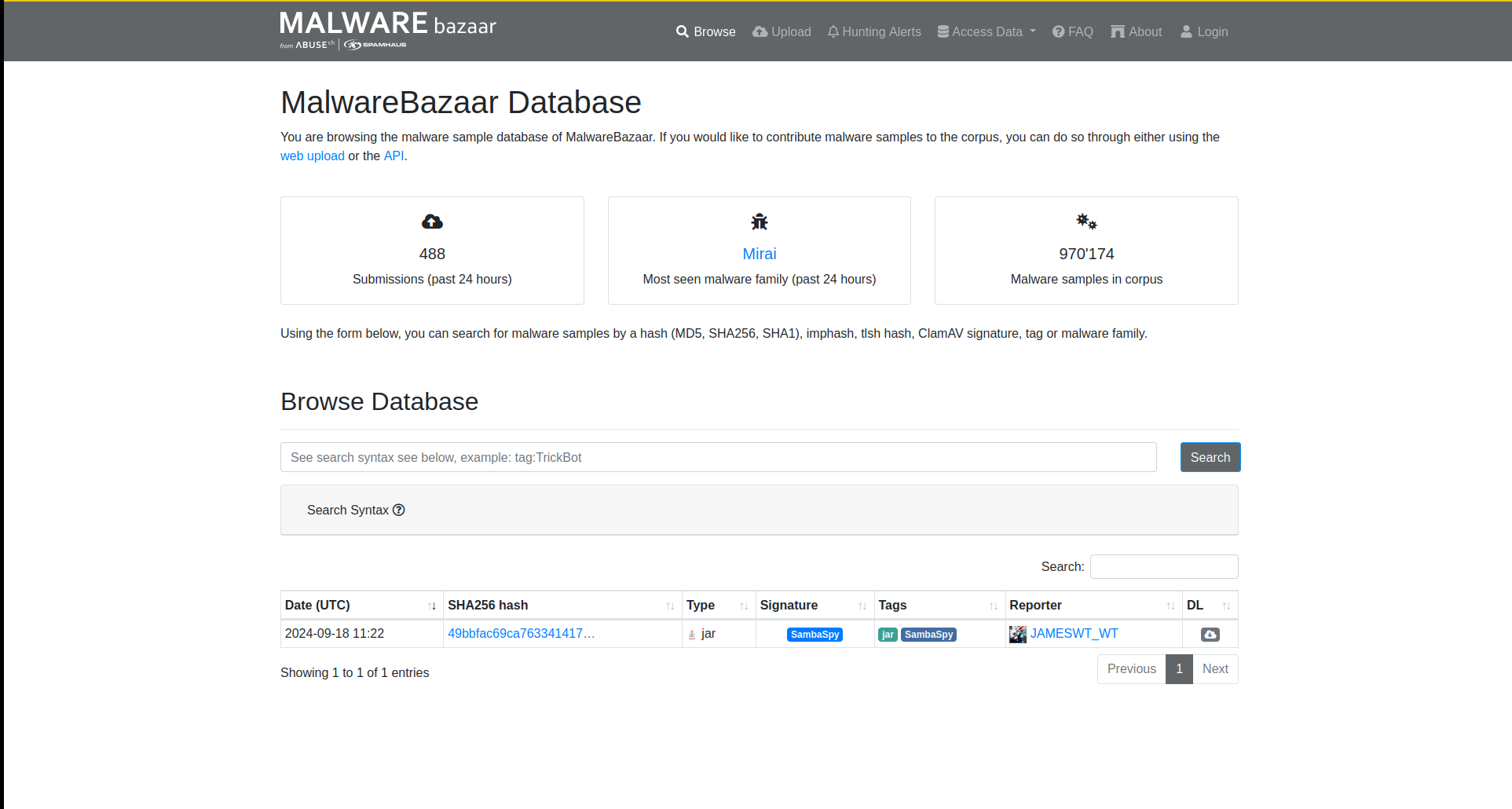
Task: Open the Access Data dropdown menu
Action: point(987,32)
